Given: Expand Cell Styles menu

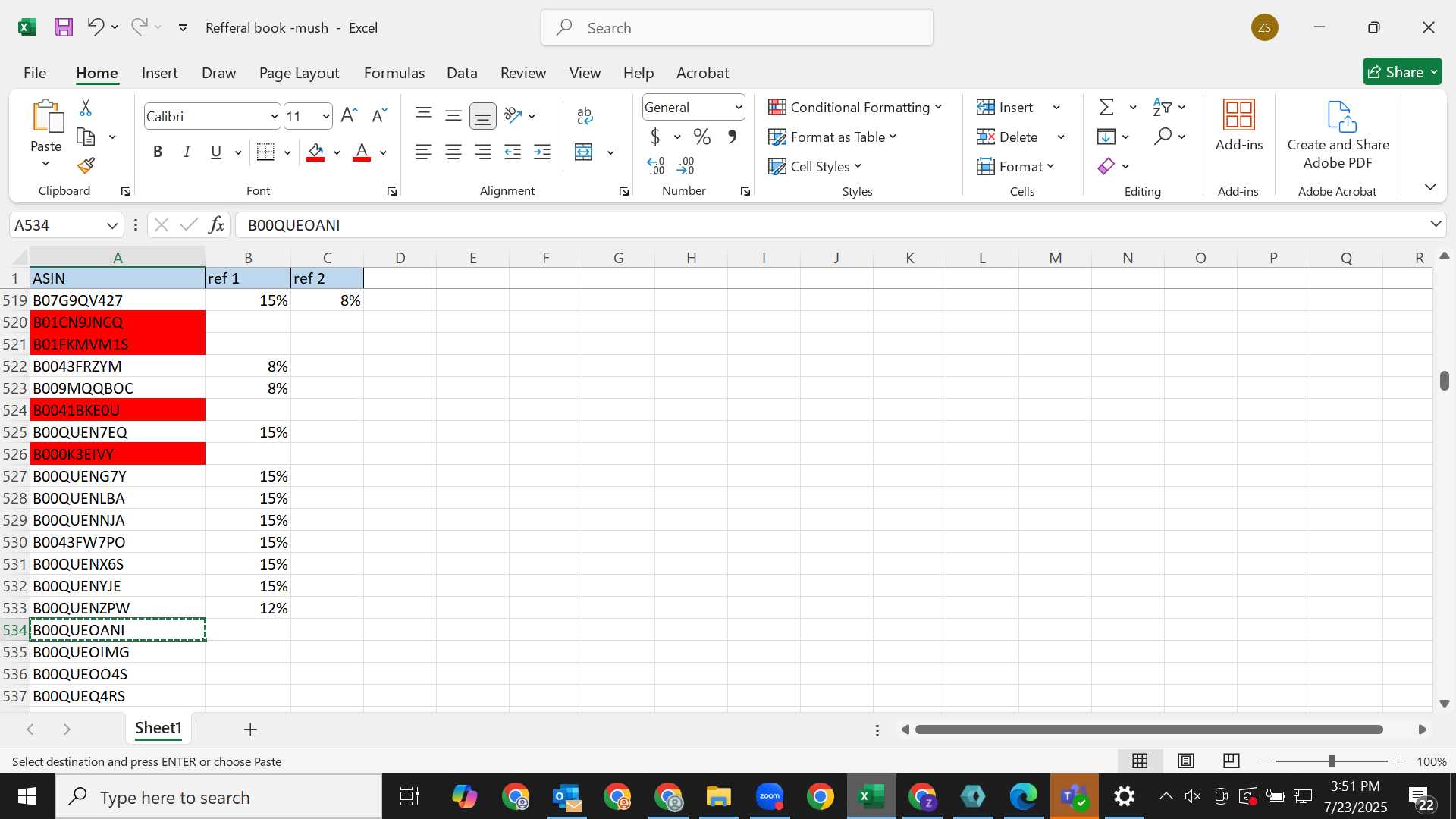Looking at the screenshot, I should [x=815, y=166].
